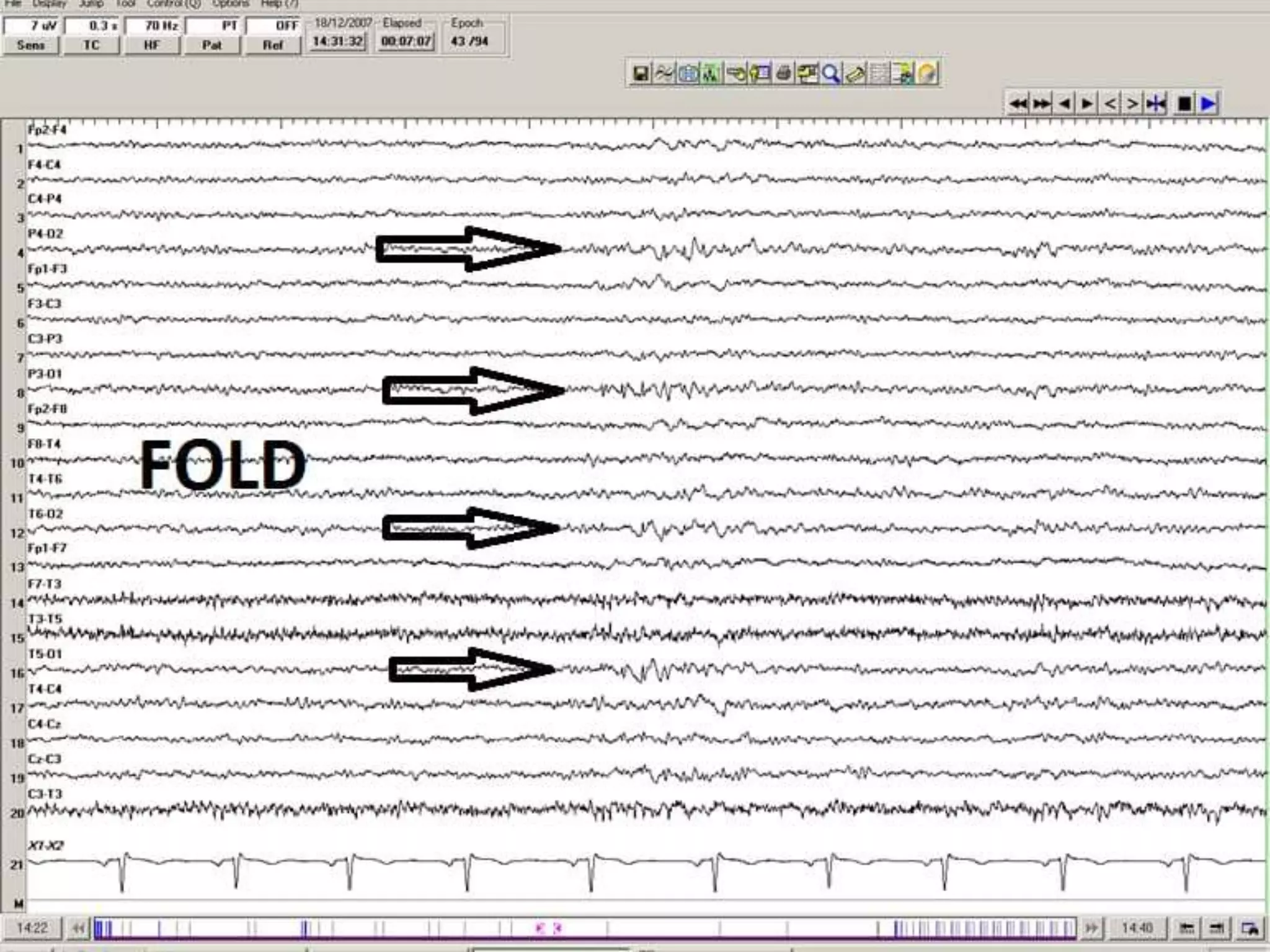
Task: Click the printer icon in the toolbar
Action: [783, 74]
